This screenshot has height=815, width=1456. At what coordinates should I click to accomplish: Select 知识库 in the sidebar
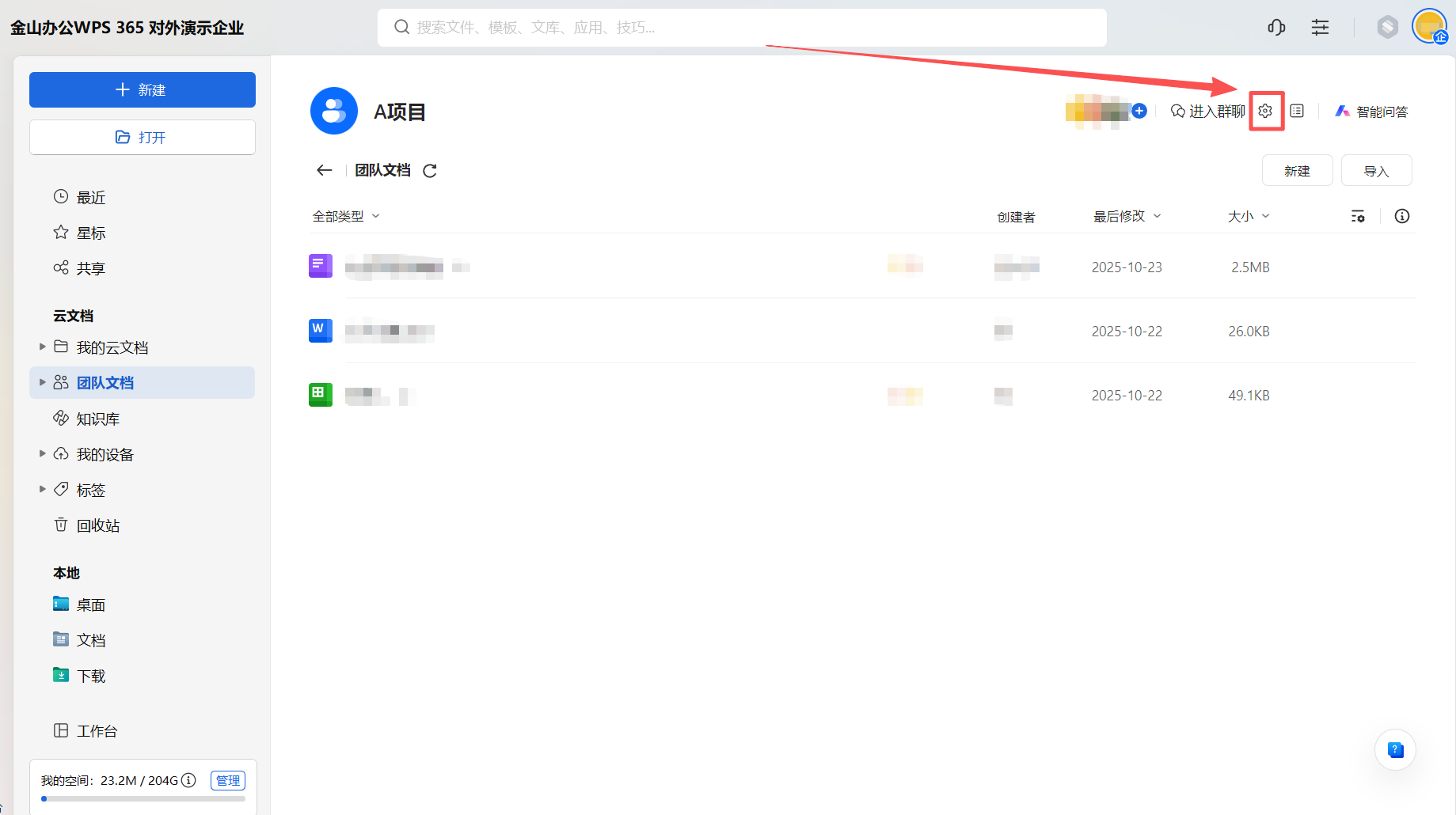[x=143, y=419]
